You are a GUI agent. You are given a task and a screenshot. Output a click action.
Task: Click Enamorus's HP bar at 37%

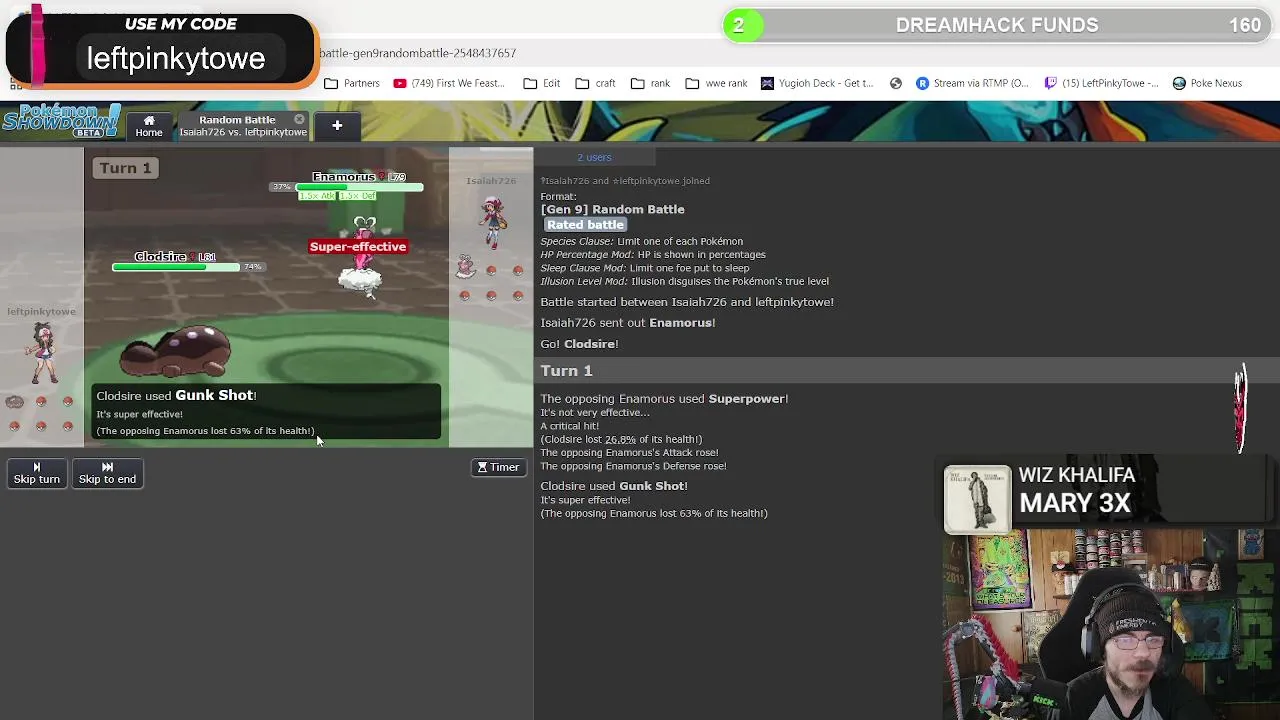(360, 187)
